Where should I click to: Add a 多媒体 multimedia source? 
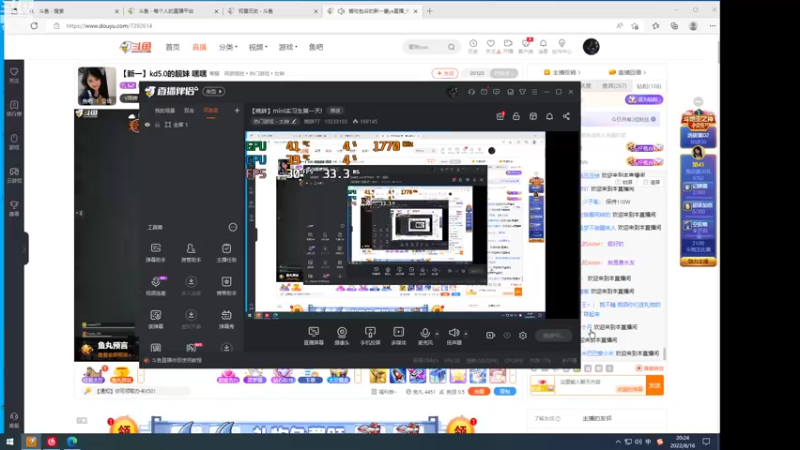point(398,336)
